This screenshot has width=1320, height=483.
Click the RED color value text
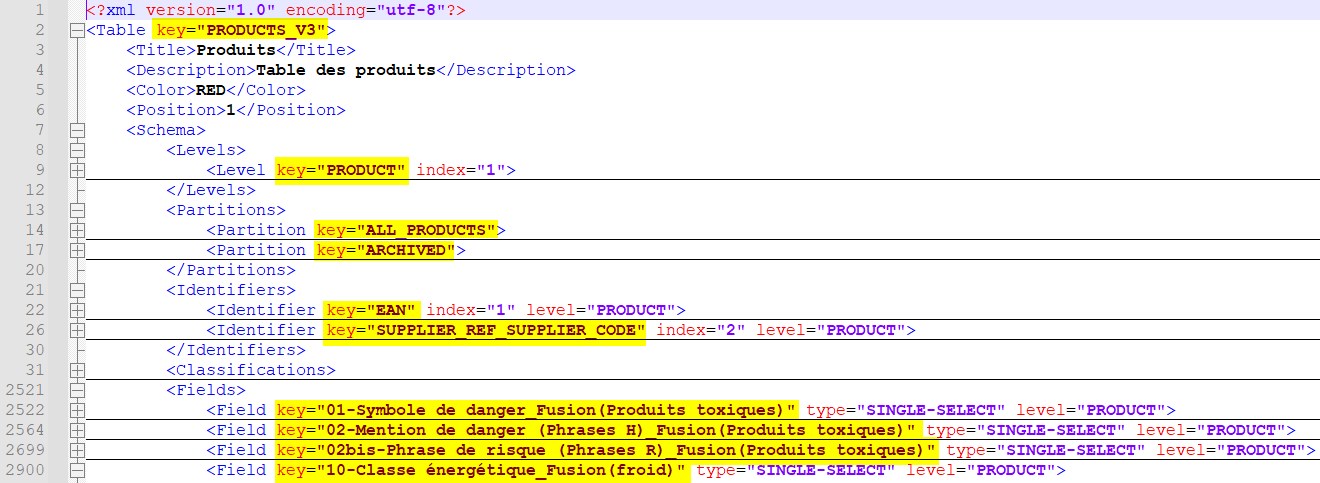tap(210, 90)
